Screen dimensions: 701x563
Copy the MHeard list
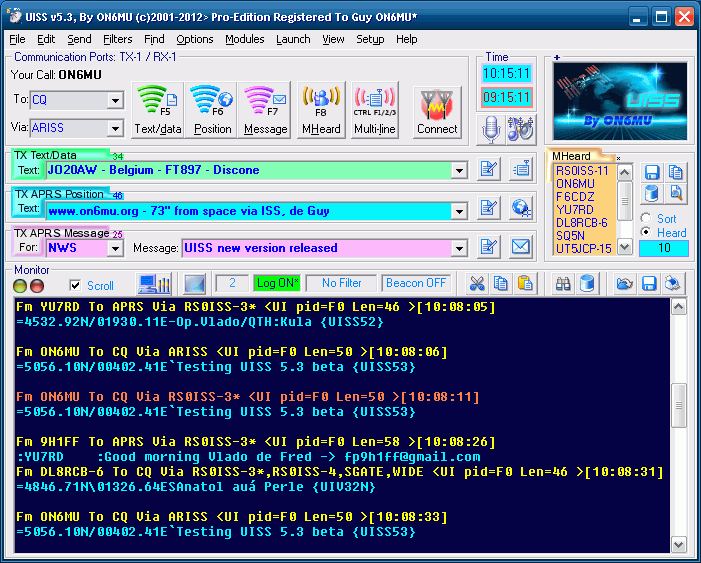coord(676,172)
